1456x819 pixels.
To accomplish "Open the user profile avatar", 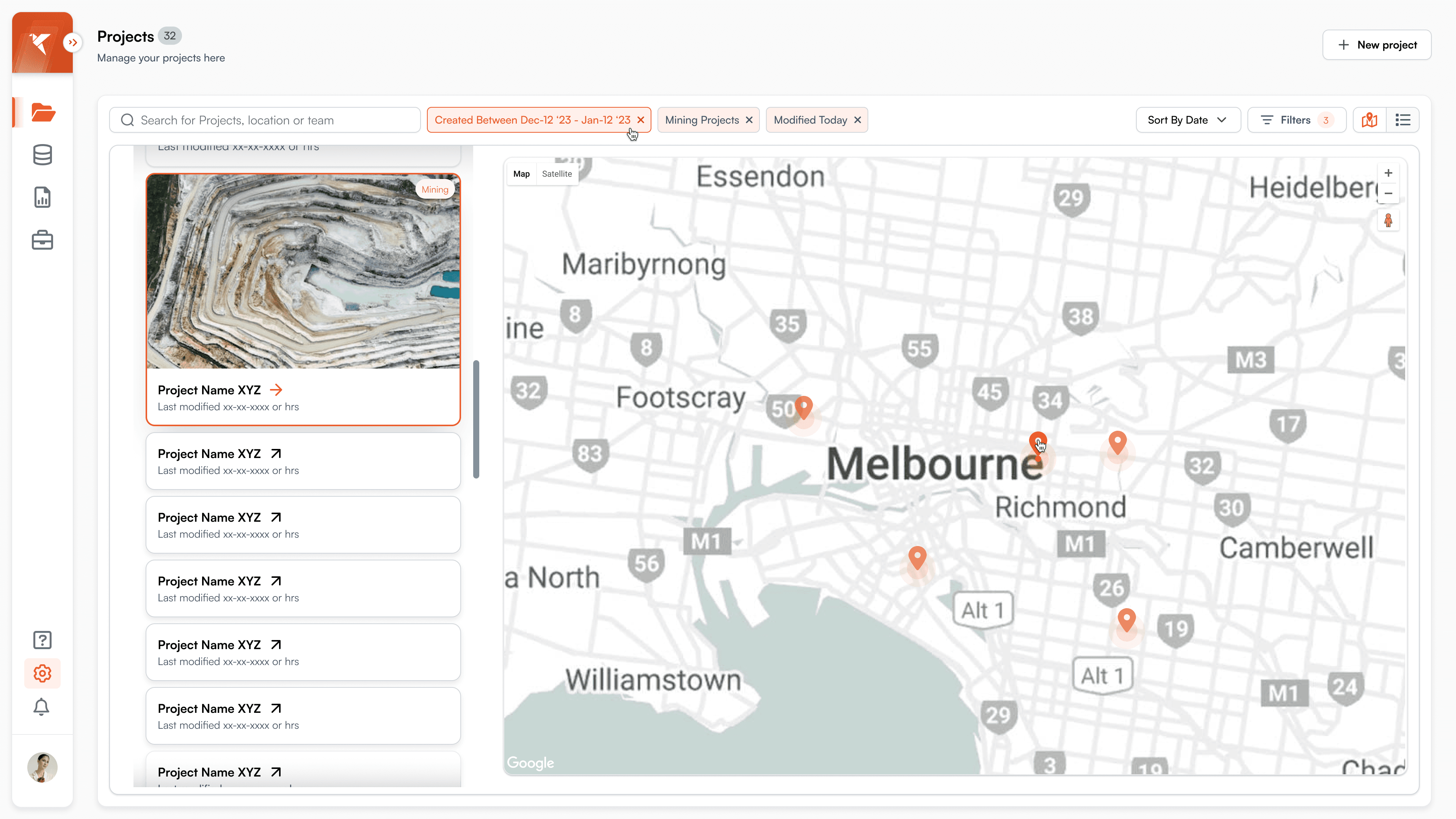I will click(42, 767).
